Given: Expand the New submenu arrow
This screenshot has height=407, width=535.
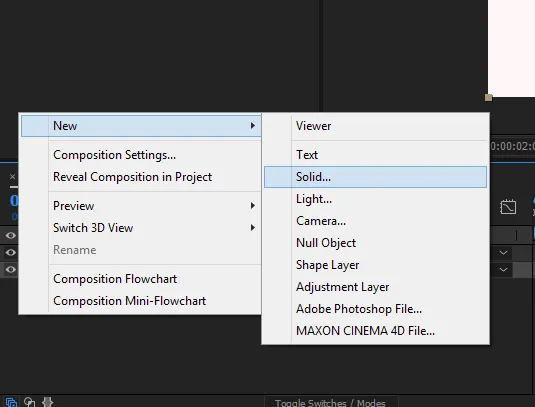Looking at the screenshot, I should [252, 126].
